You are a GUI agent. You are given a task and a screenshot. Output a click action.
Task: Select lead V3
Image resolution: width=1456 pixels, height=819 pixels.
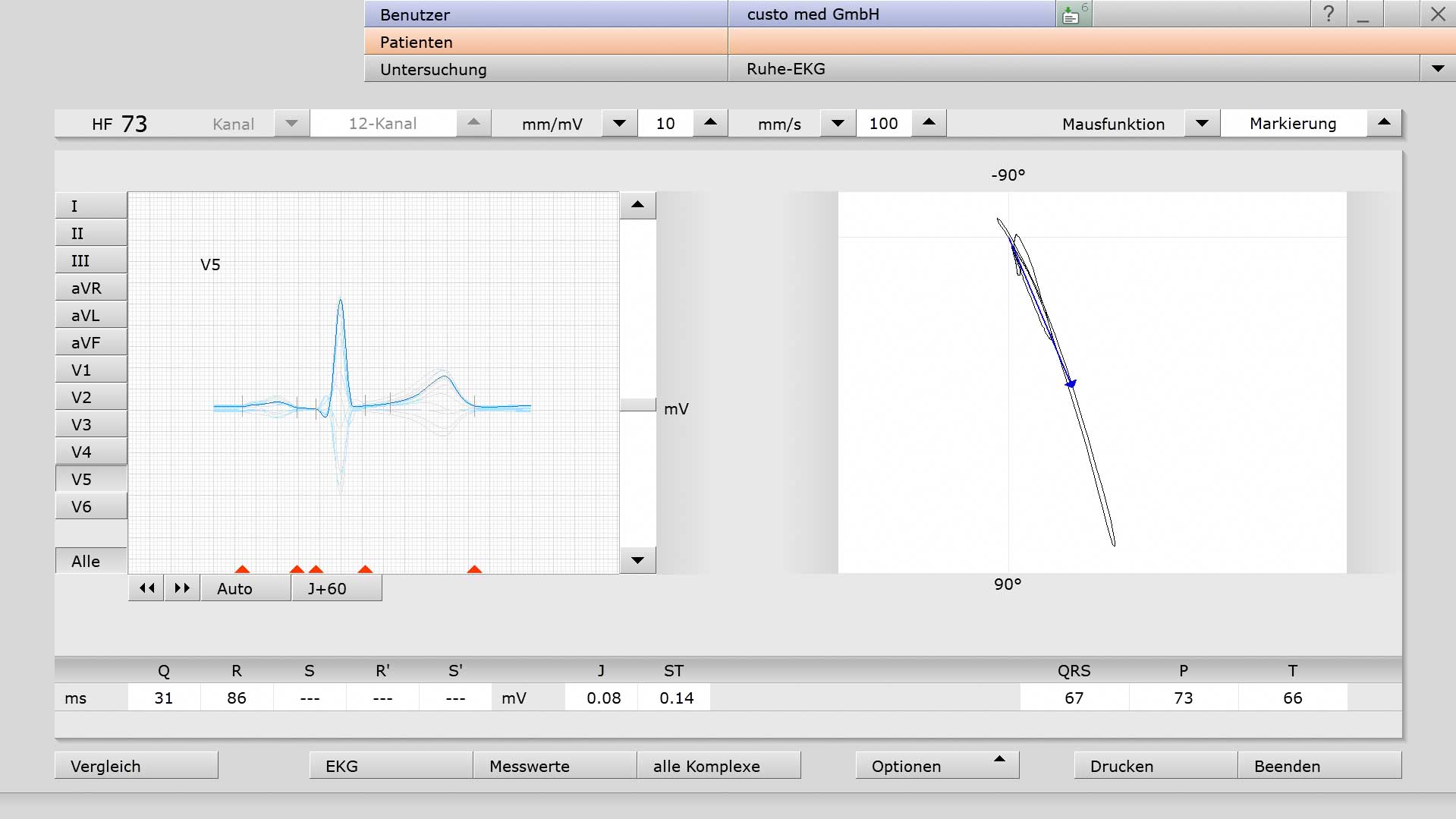tap(91, 424)
